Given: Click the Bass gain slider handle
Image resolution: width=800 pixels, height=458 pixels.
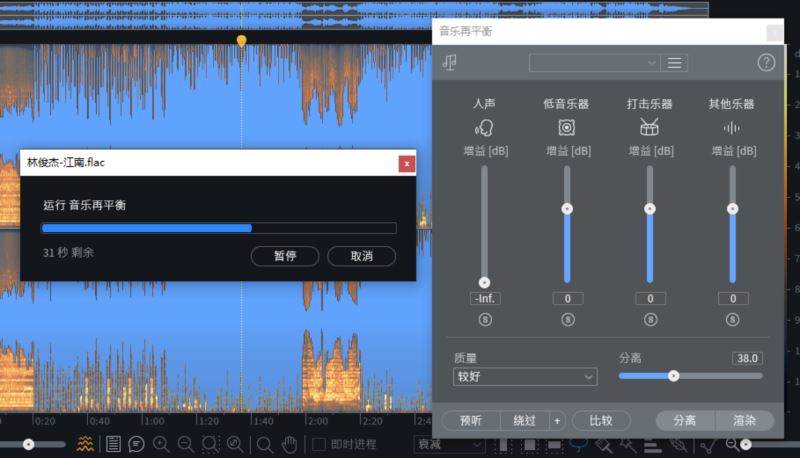Looking at the screenshot, I should (x=567, y=209).
